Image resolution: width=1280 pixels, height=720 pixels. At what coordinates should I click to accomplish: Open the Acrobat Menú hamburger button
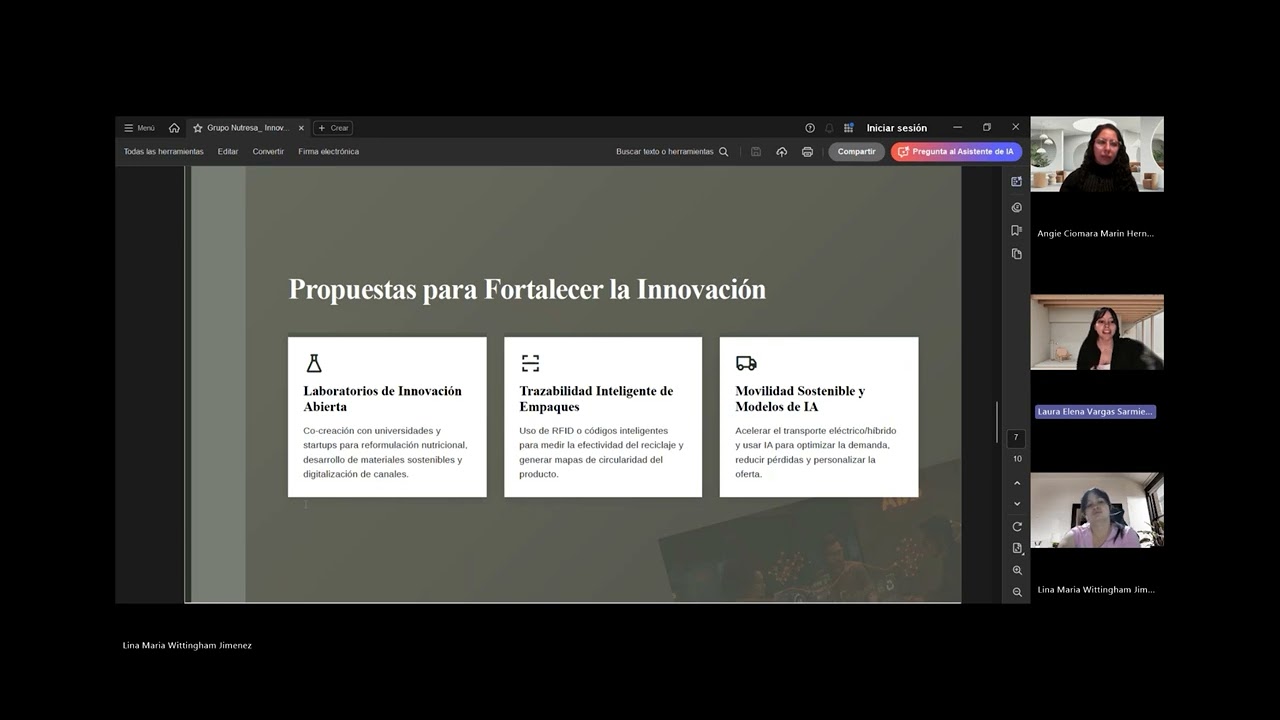139,128
